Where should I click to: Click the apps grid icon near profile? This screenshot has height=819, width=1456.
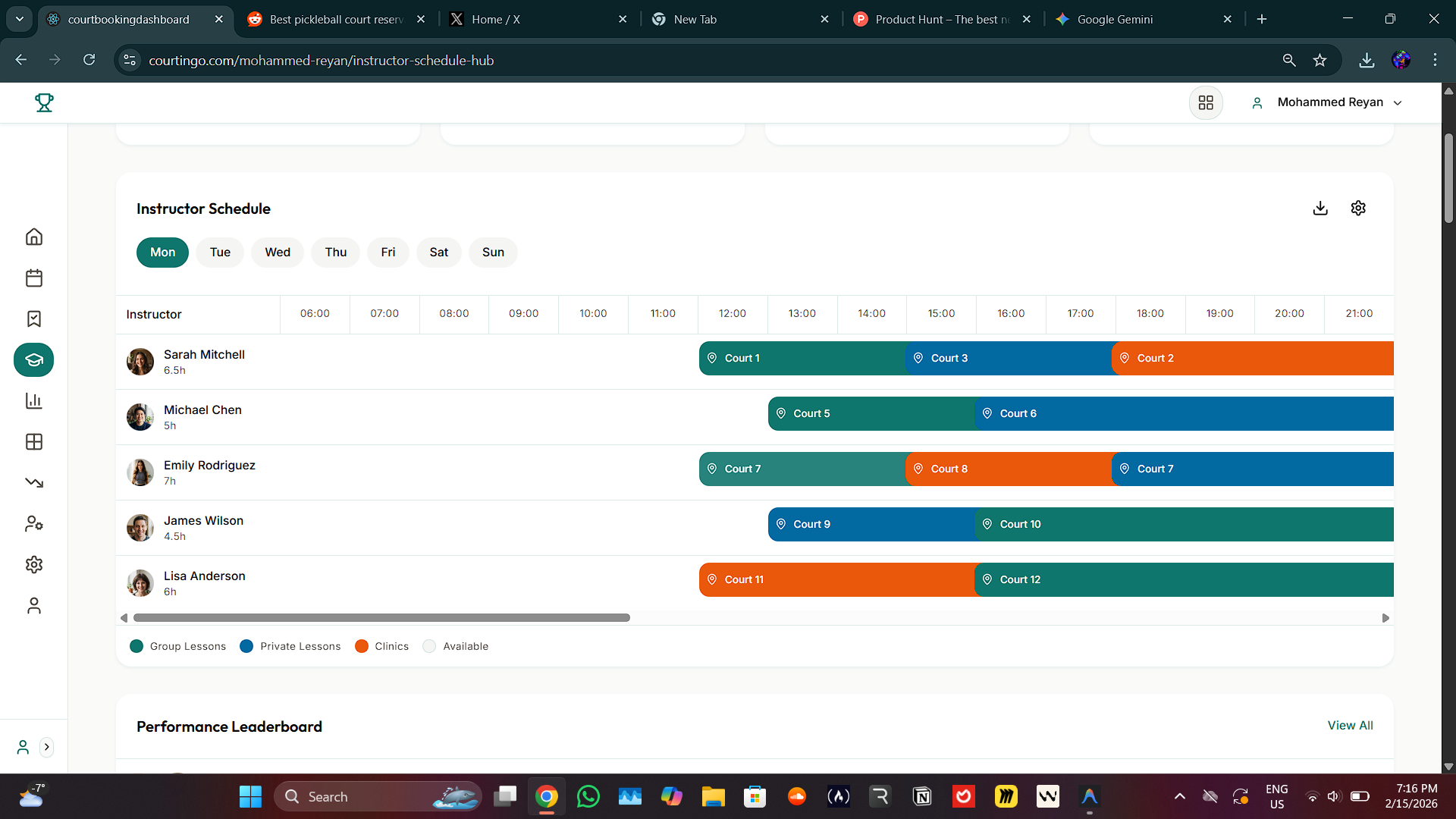(x=1206, y=102)
